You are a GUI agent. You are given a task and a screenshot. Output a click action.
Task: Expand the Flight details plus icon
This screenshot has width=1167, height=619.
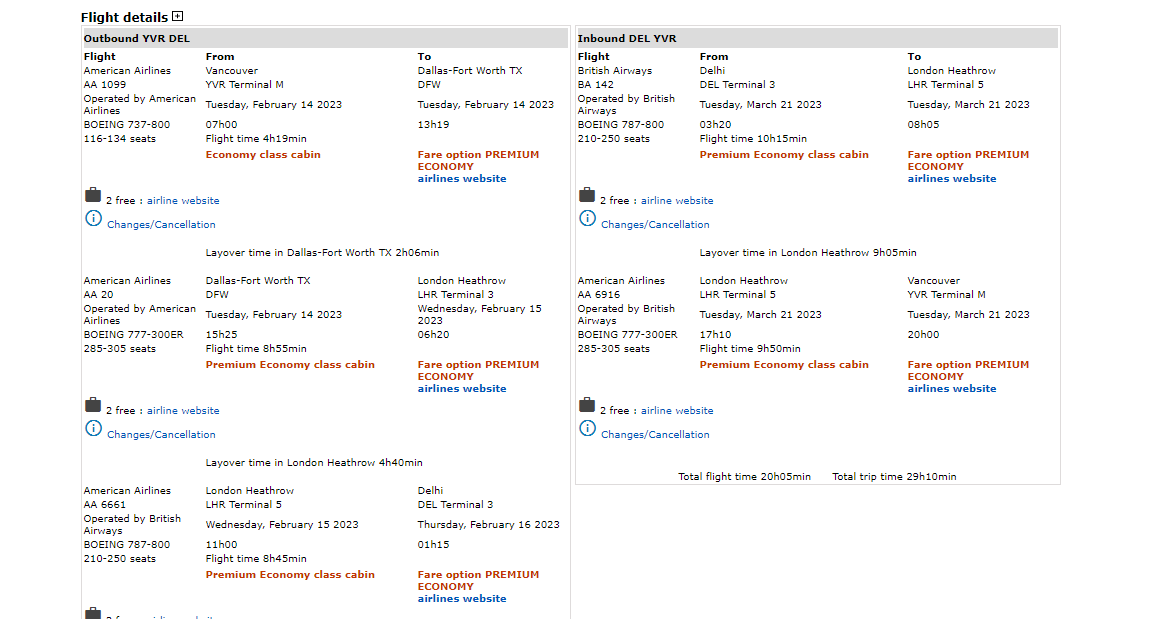[x=178, y=16]
